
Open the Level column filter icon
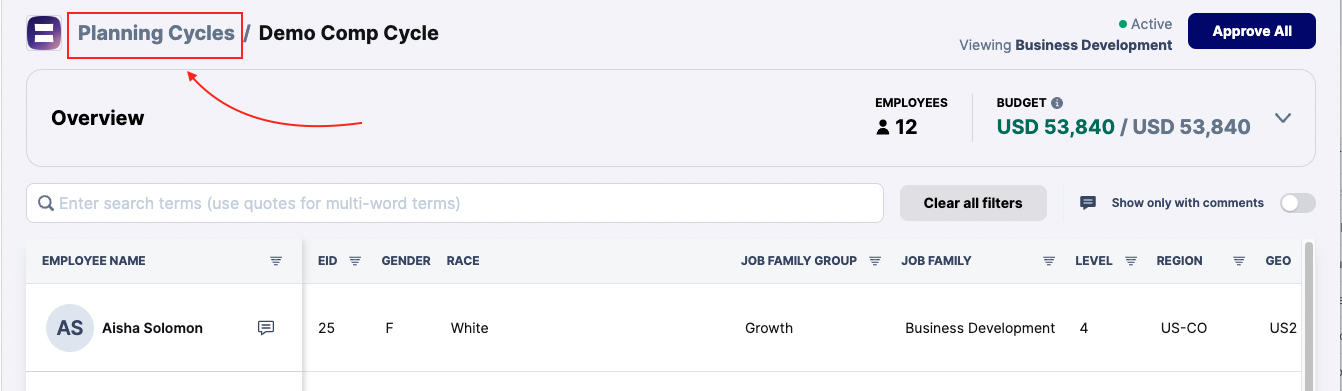pos(1131,261)
